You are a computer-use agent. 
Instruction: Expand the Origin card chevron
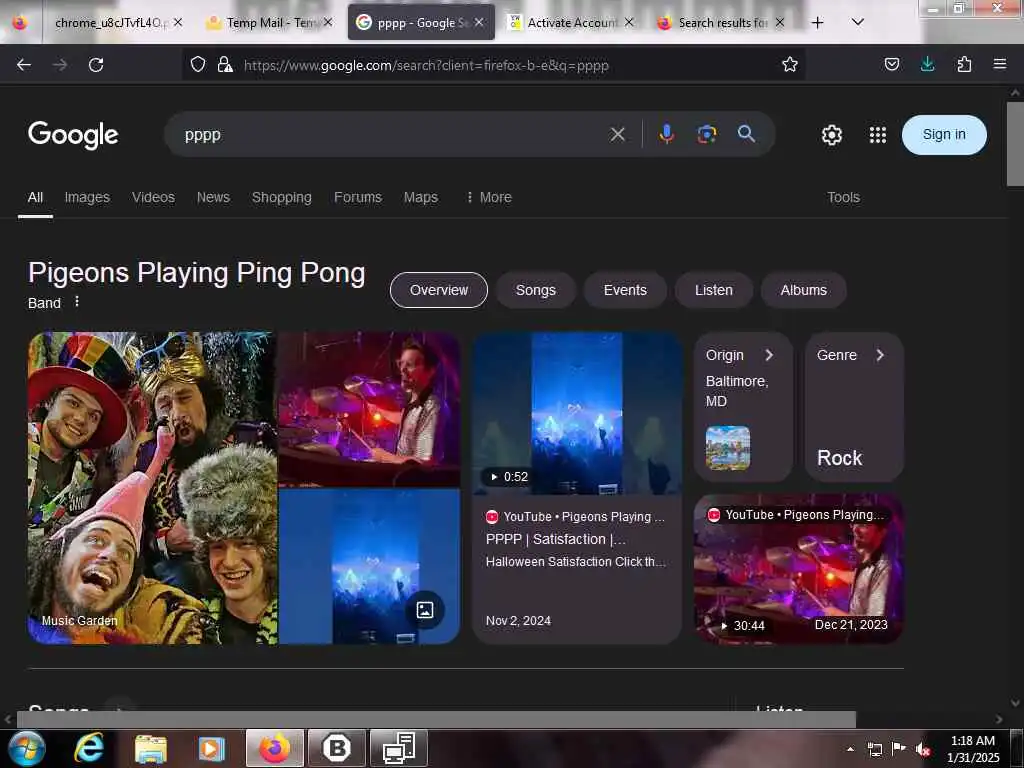coord(769,355)
